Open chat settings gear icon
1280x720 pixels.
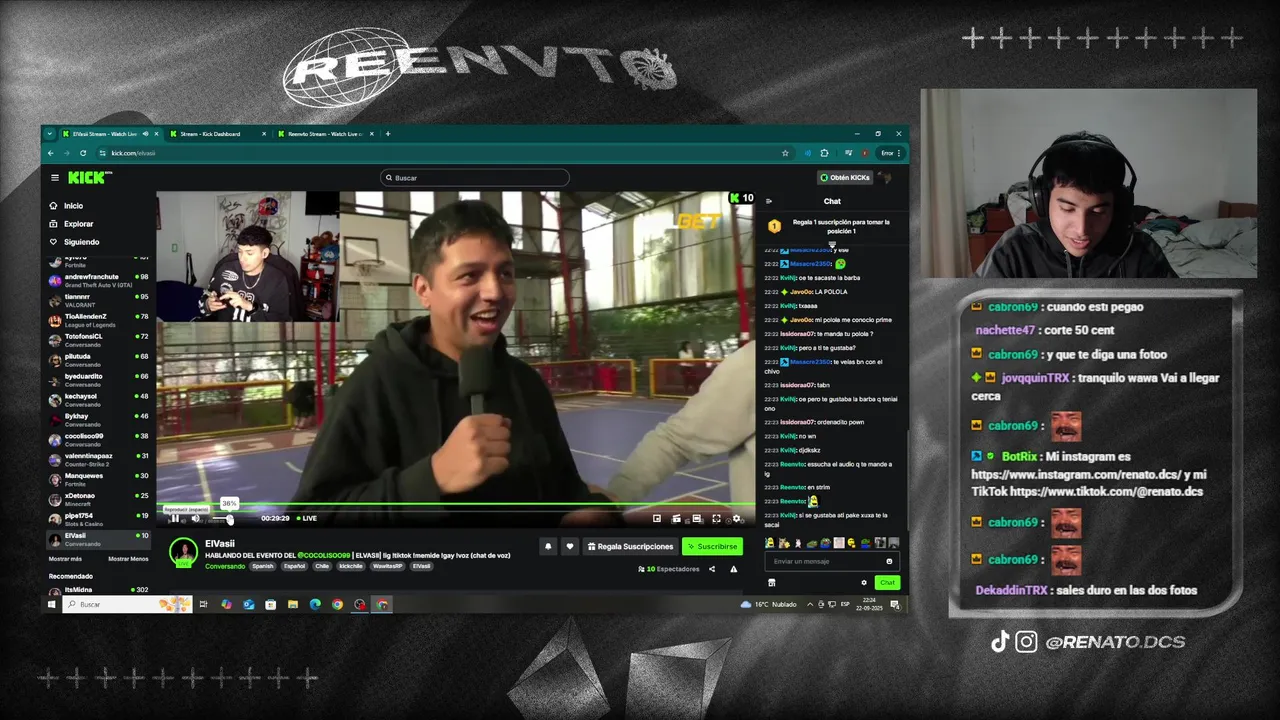pyautogui.click(x=864, y=582)
